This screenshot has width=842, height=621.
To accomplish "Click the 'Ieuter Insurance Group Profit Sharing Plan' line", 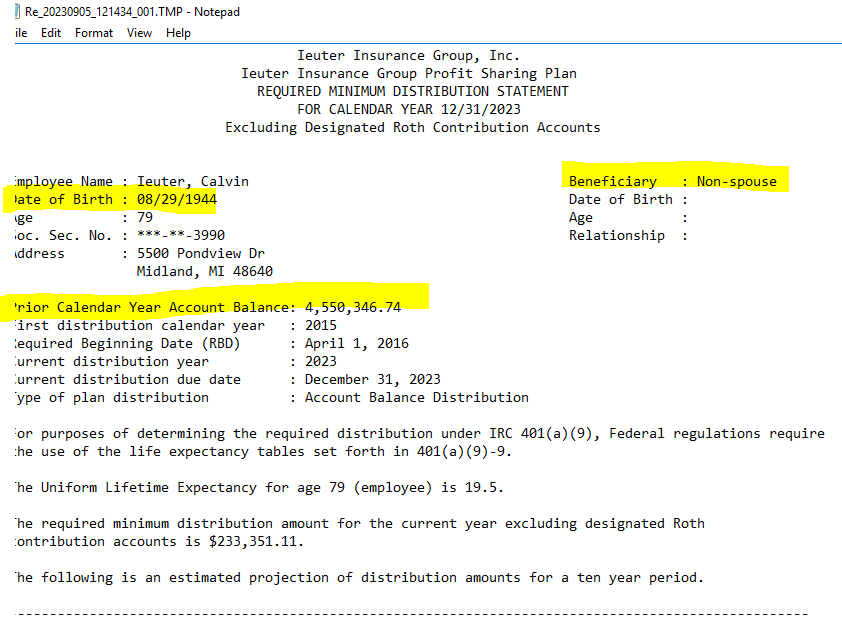I will [x=409, y=73].
